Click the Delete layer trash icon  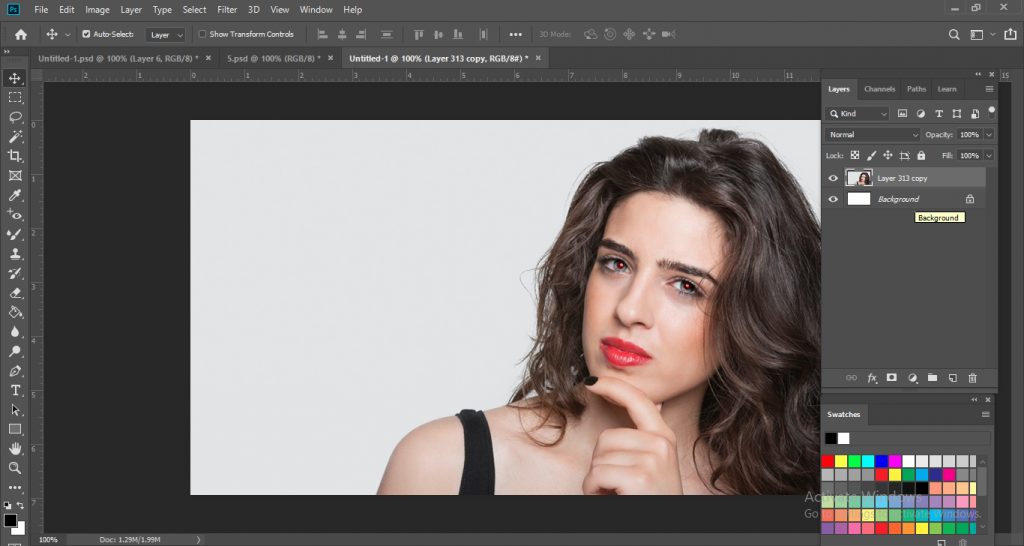click(972, 378)
